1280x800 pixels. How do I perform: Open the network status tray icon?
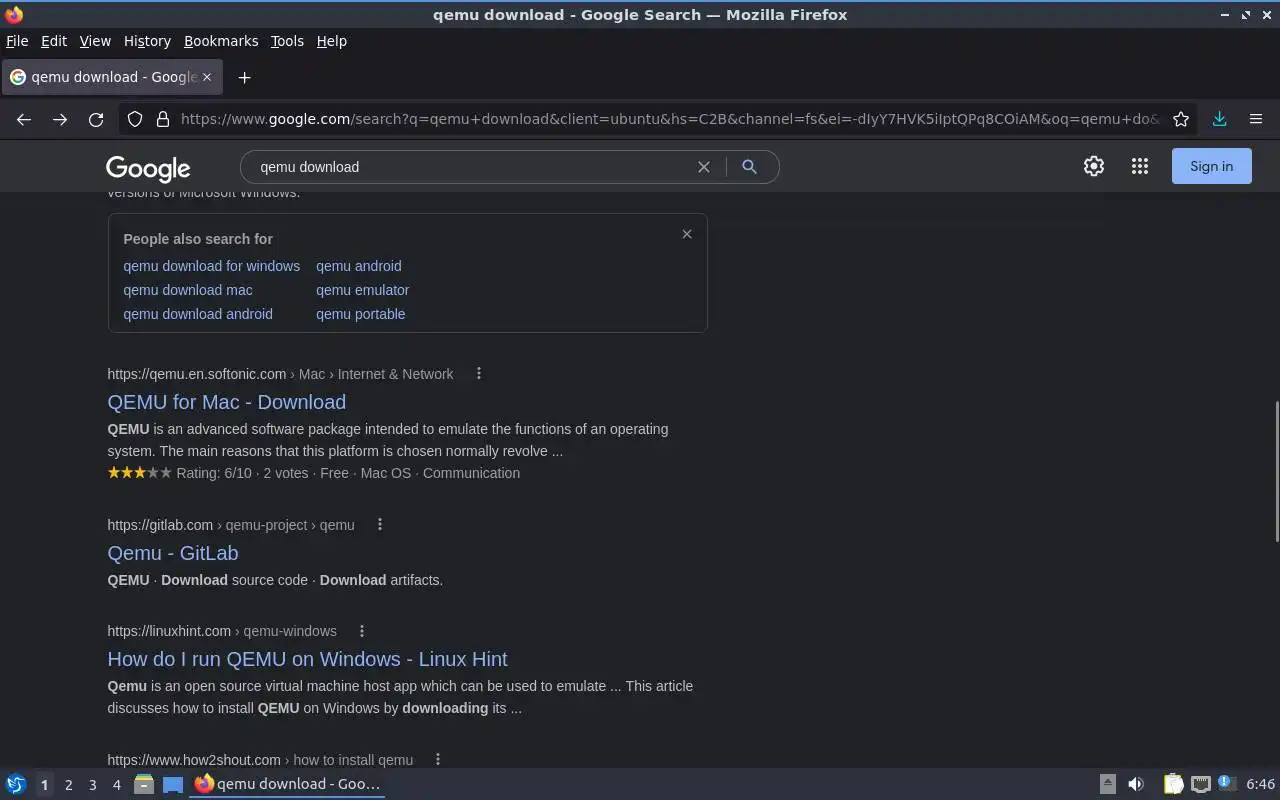tap(1201, 784)
